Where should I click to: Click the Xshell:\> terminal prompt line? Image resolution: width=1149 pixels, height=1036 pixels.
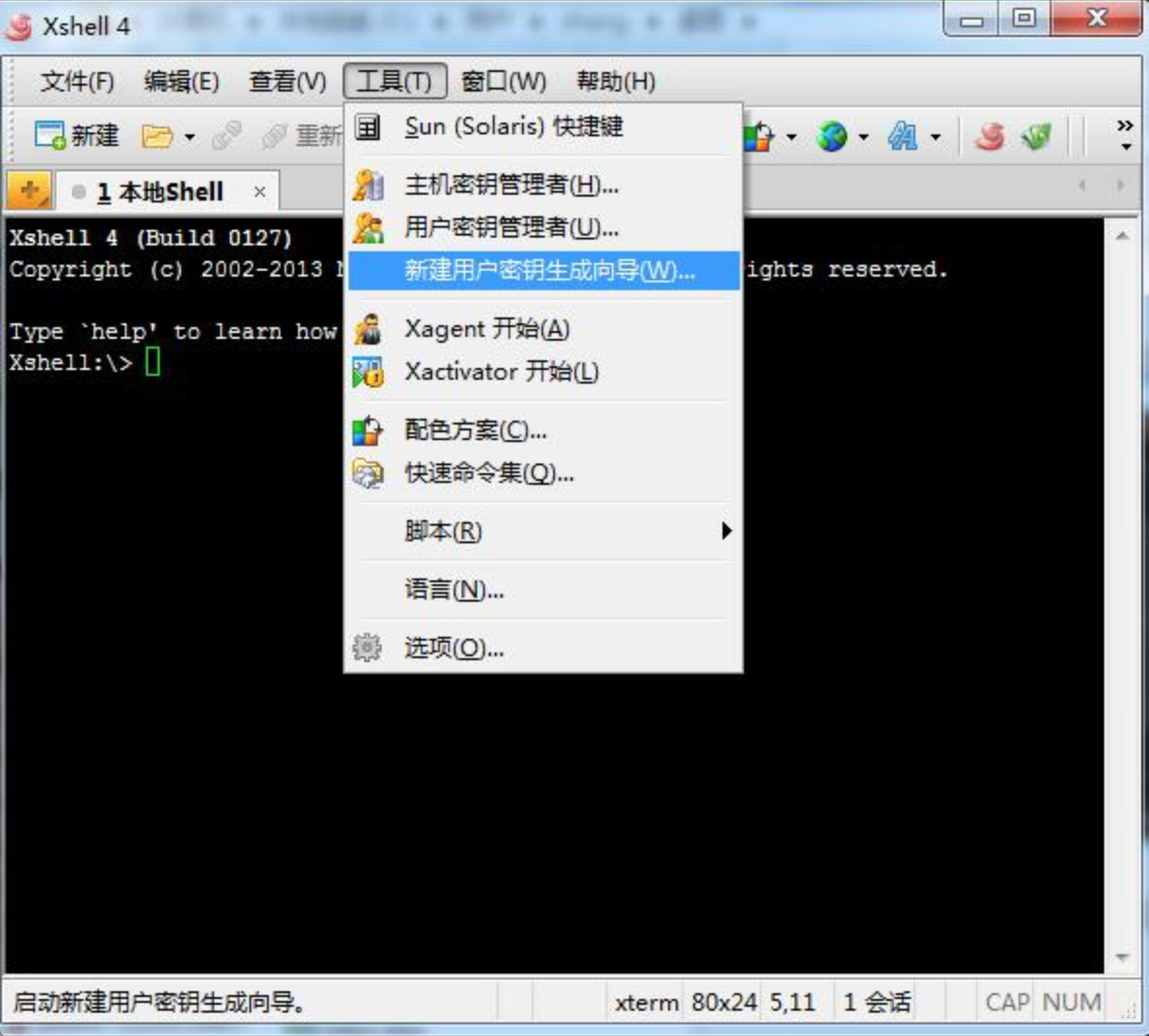tap(85, 362)
